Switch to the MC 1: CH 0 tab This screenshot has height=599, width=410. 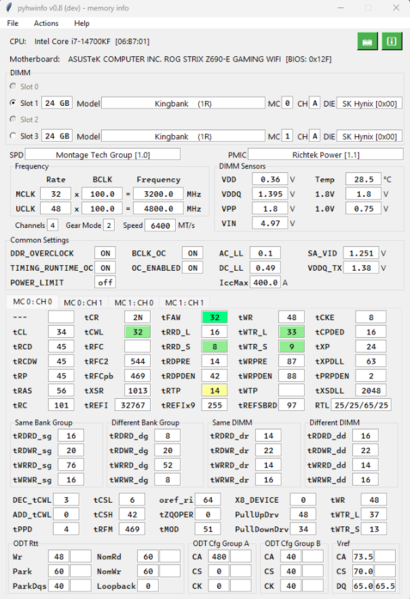click(x=134, y=303)
